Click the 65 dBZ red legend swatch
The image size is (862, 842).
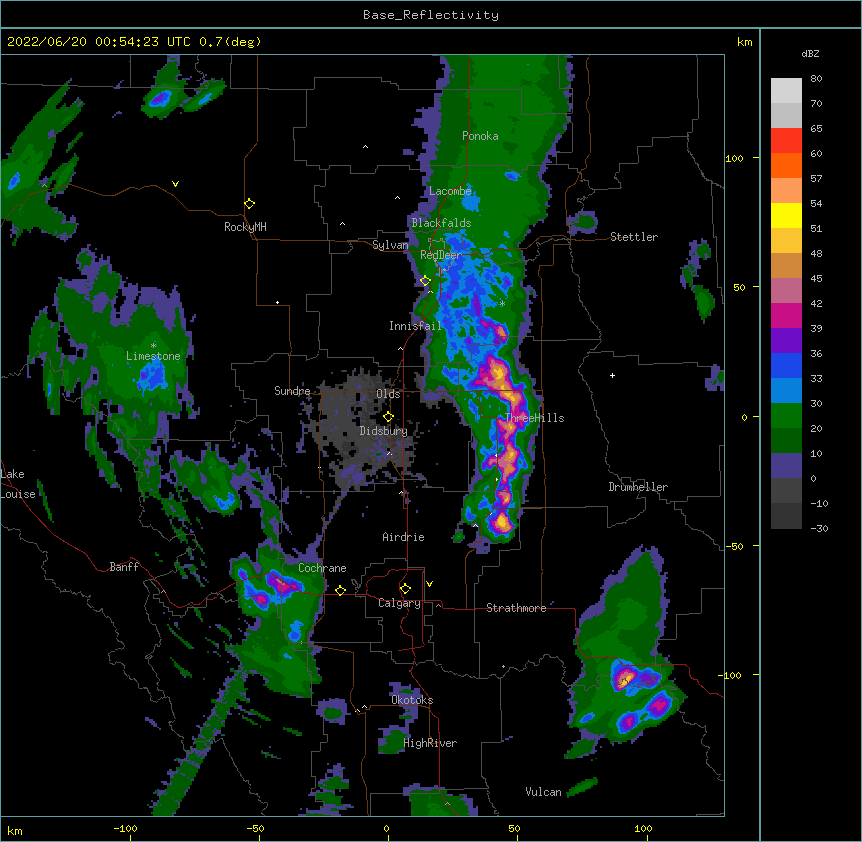tap(786, 141)
